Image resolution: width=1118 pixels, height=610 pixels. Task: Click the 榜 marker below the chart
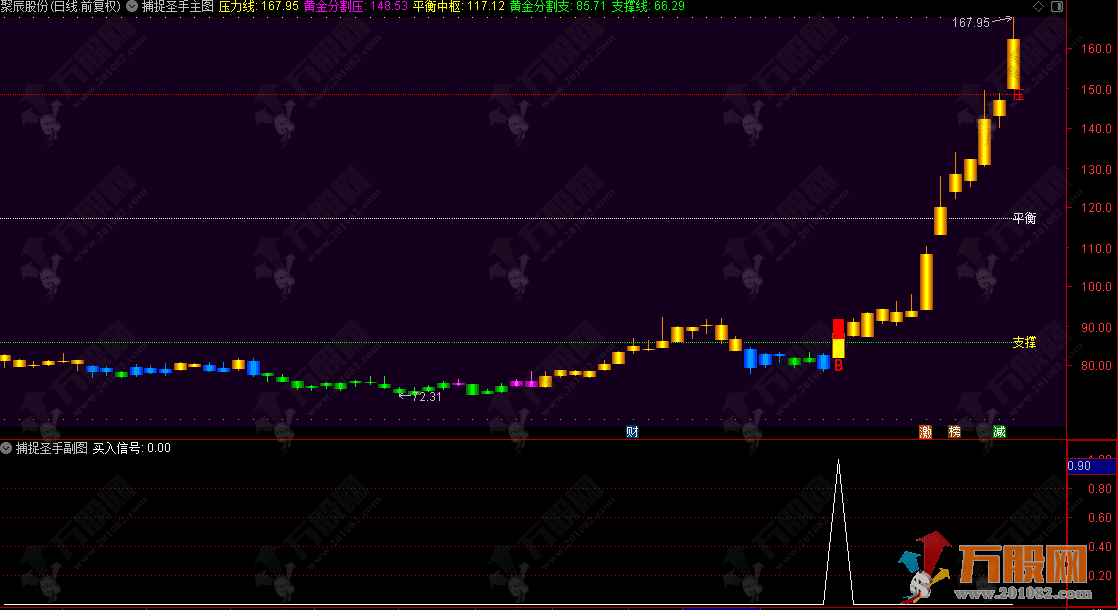coord(954,431)
